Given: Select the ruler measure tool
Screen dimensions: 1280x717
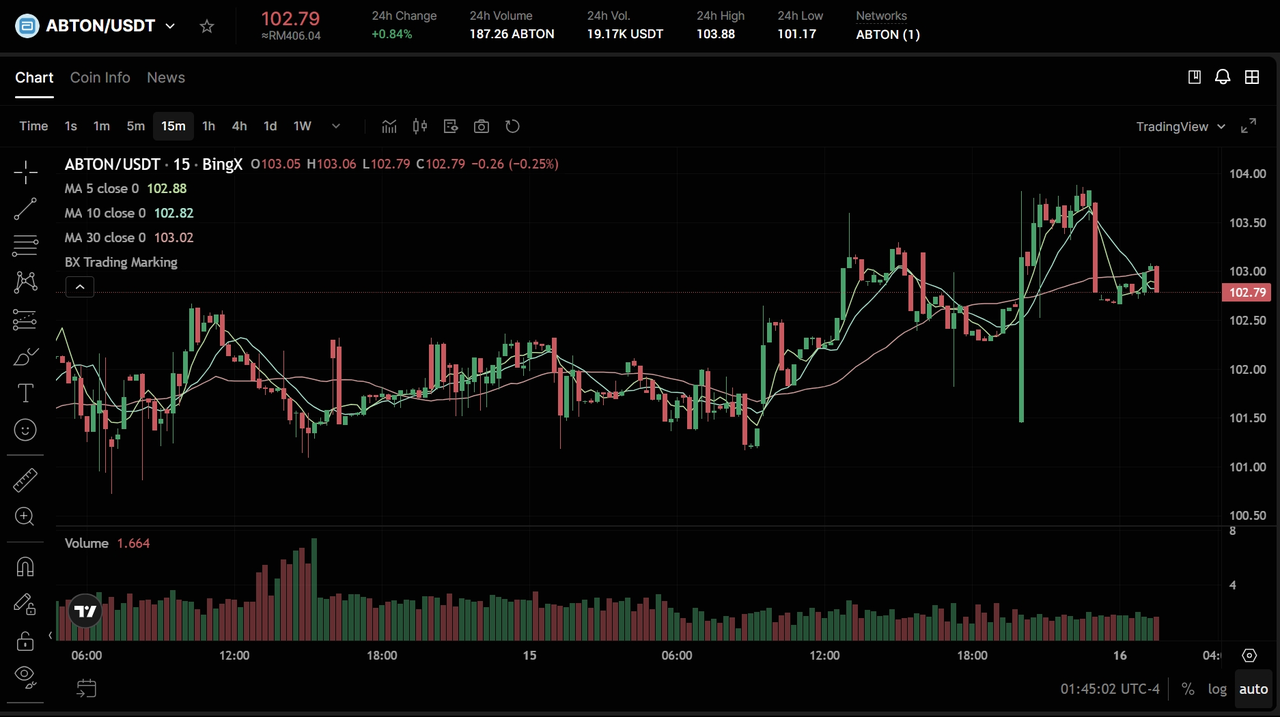Looking at the screenshot, I should [x=26, y=481].
